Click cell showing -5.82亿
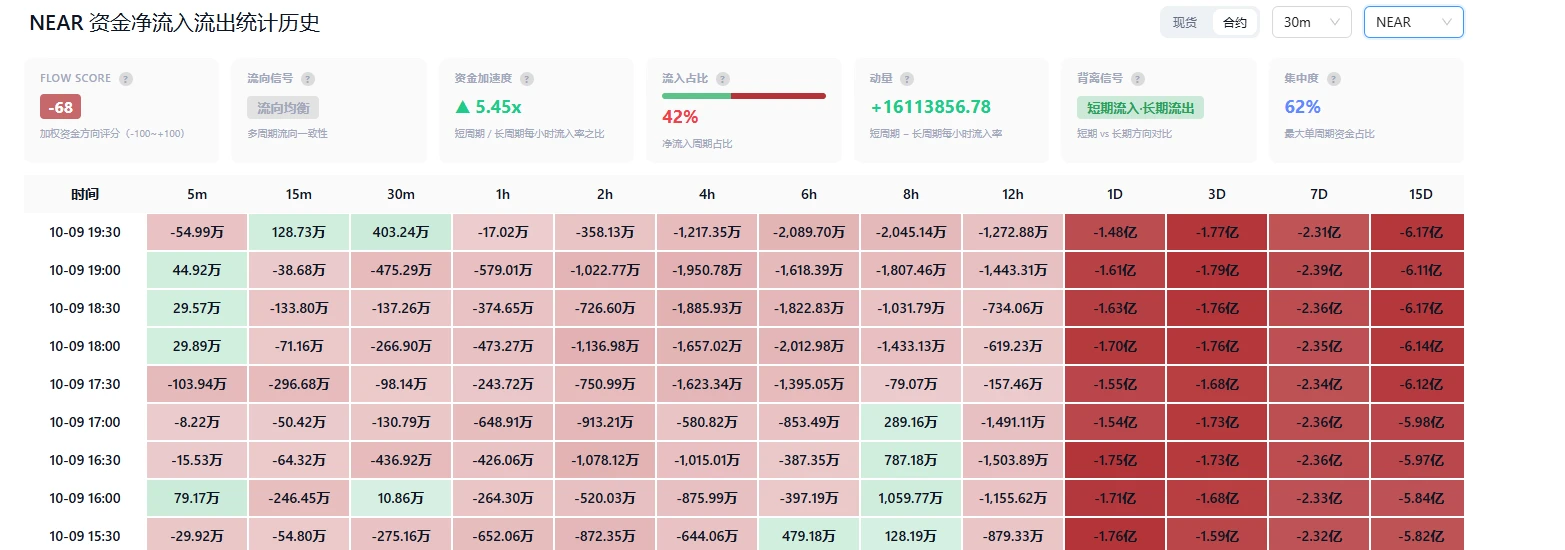The width and height of the screenshot is (1565, 550). click(x=1417, y=534)
